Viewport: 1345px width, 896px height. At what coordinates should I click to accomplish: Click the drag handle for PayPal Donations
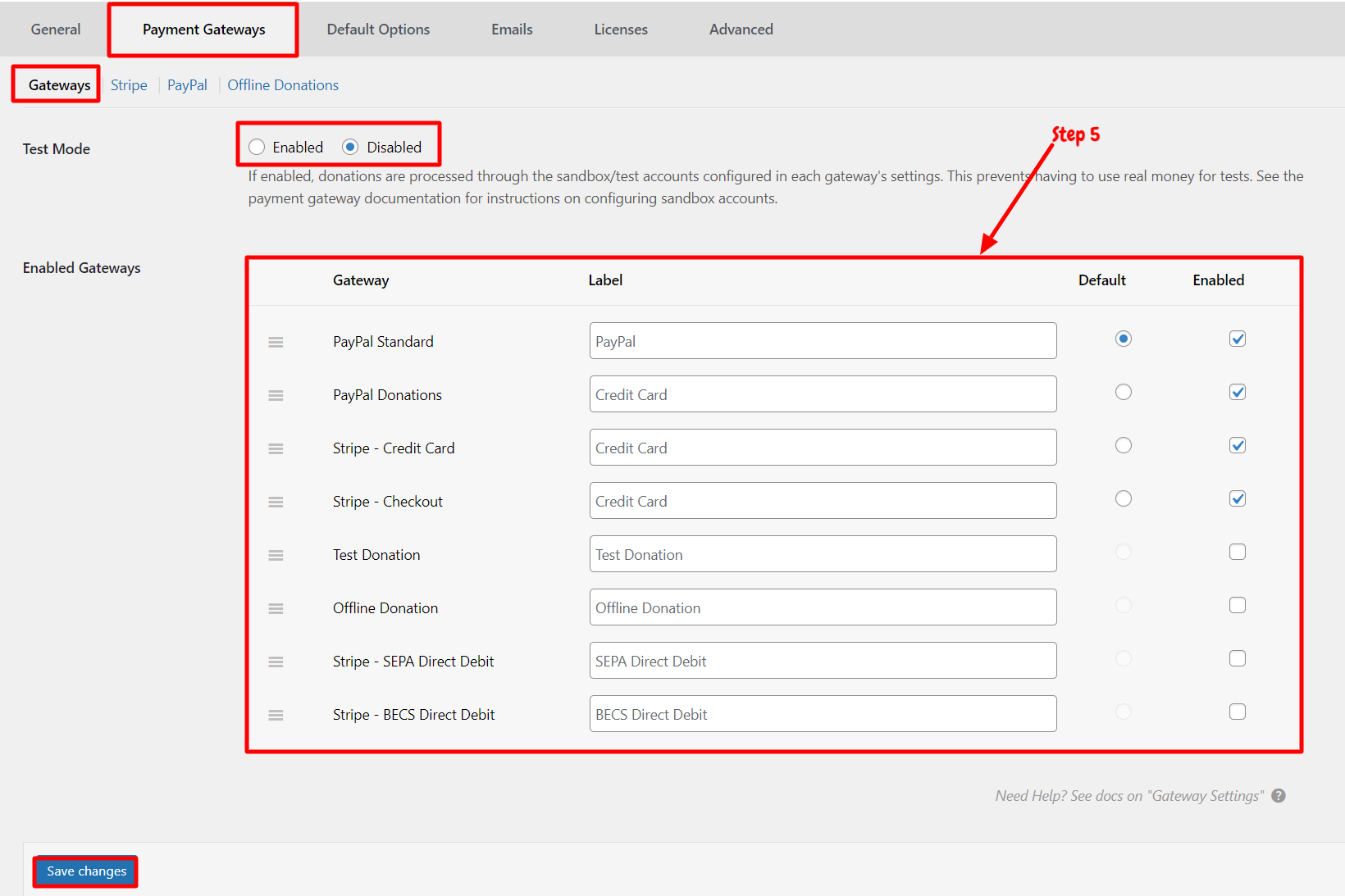(x=276, y=395)
